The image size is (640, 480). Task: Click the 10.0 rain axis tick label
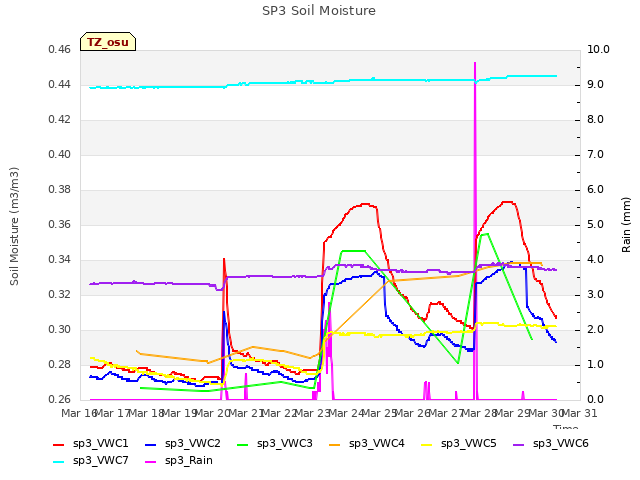pyautogui.click(x=598, y=50)
